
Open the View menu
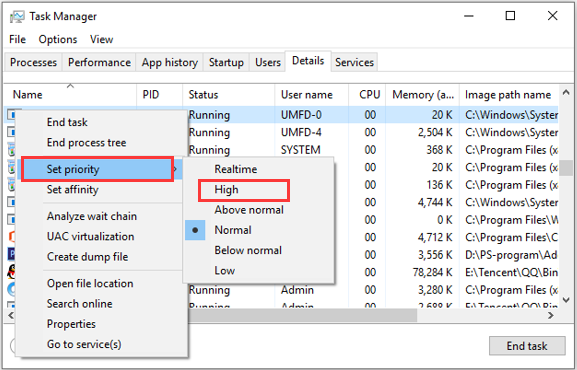(102, 39)
